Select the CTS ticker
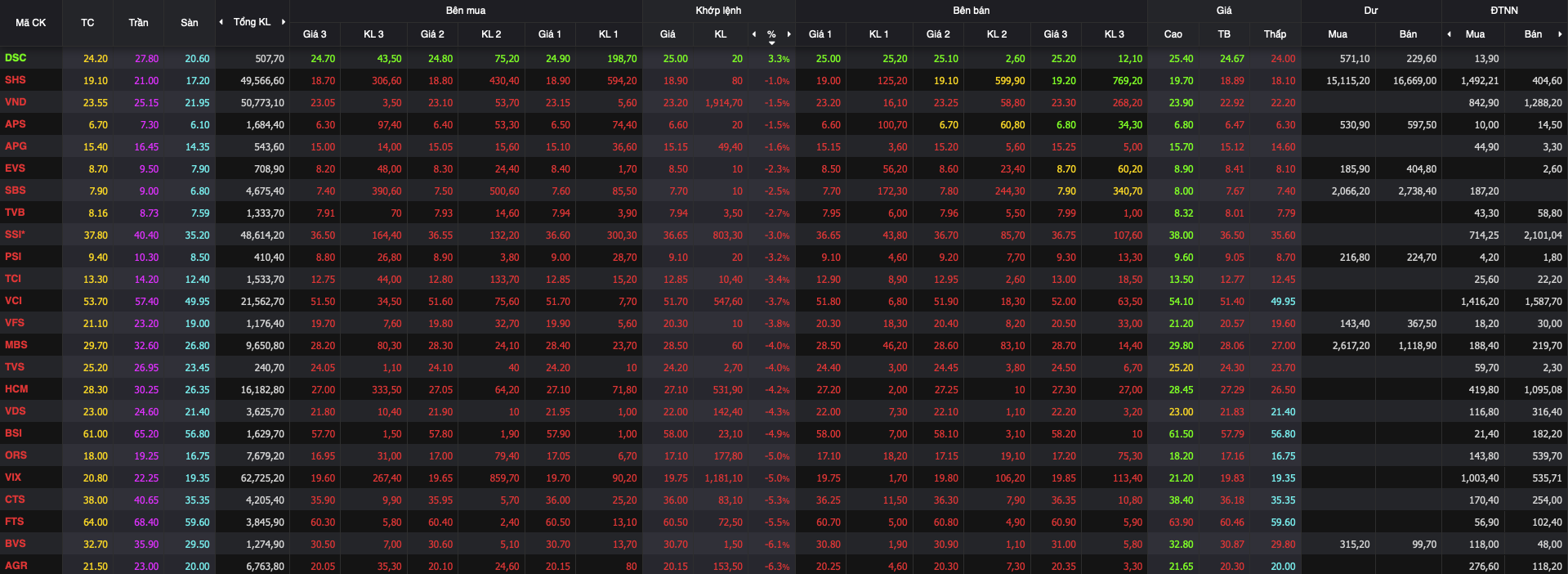The width and height of the screenshot is (1568, 574). point(15,500)
